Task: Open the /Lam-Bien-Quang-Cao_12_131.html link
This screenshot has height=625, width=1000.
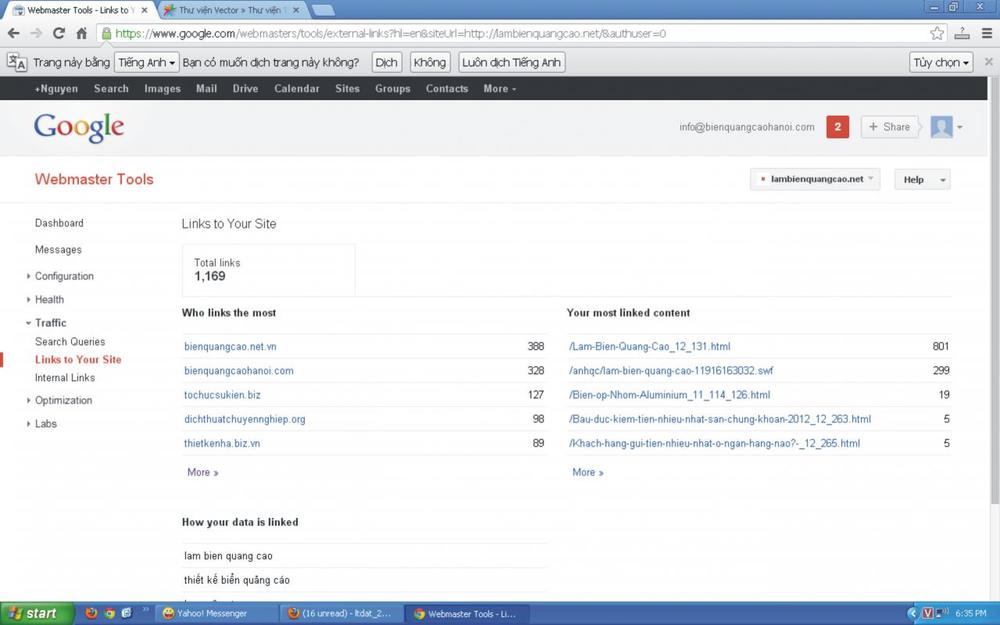Action: [x=650, y=346]
